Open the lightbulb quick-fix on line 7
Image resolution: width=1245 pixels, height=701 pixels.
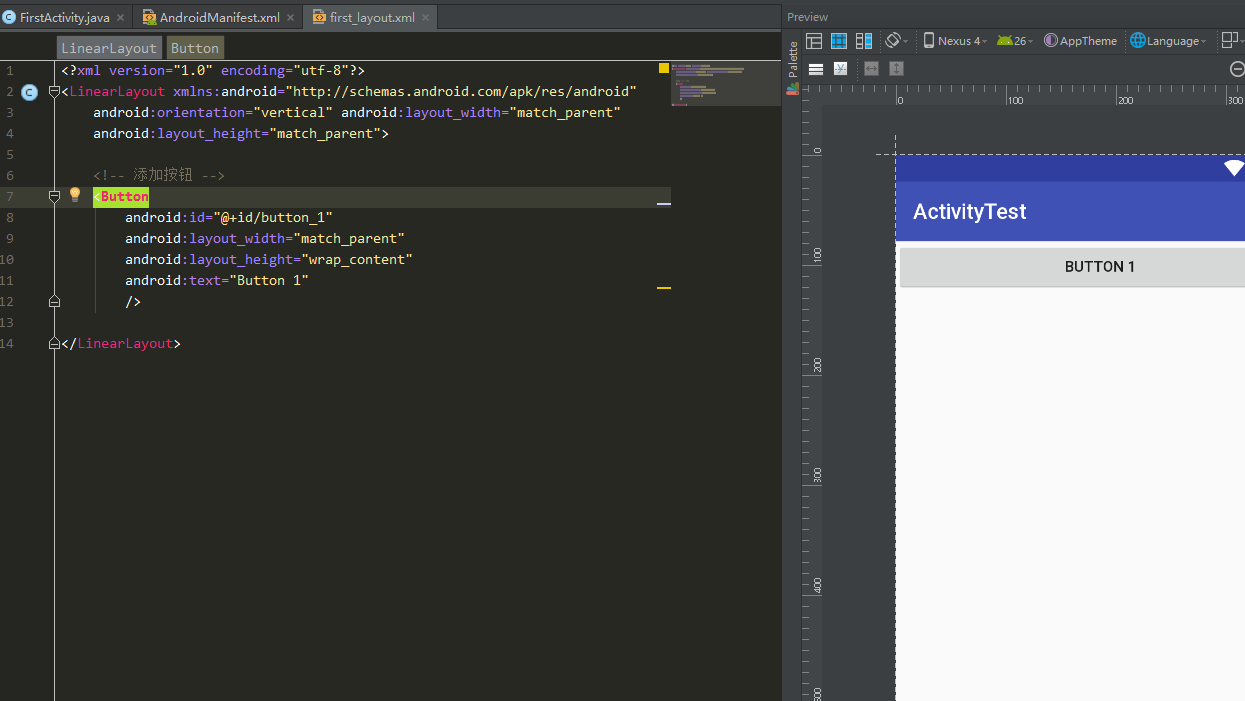pos(74,195)
